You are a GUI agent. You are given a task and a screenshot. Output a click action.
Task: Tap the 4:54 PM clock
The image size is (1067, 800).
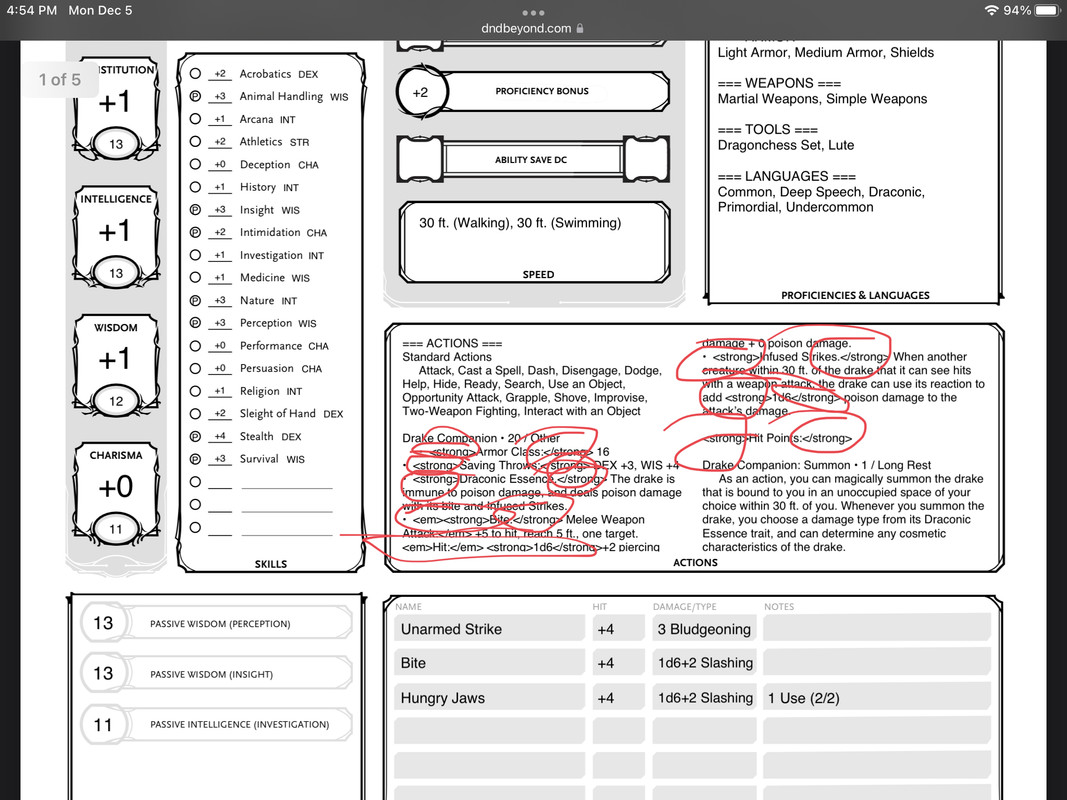(31, 10)
